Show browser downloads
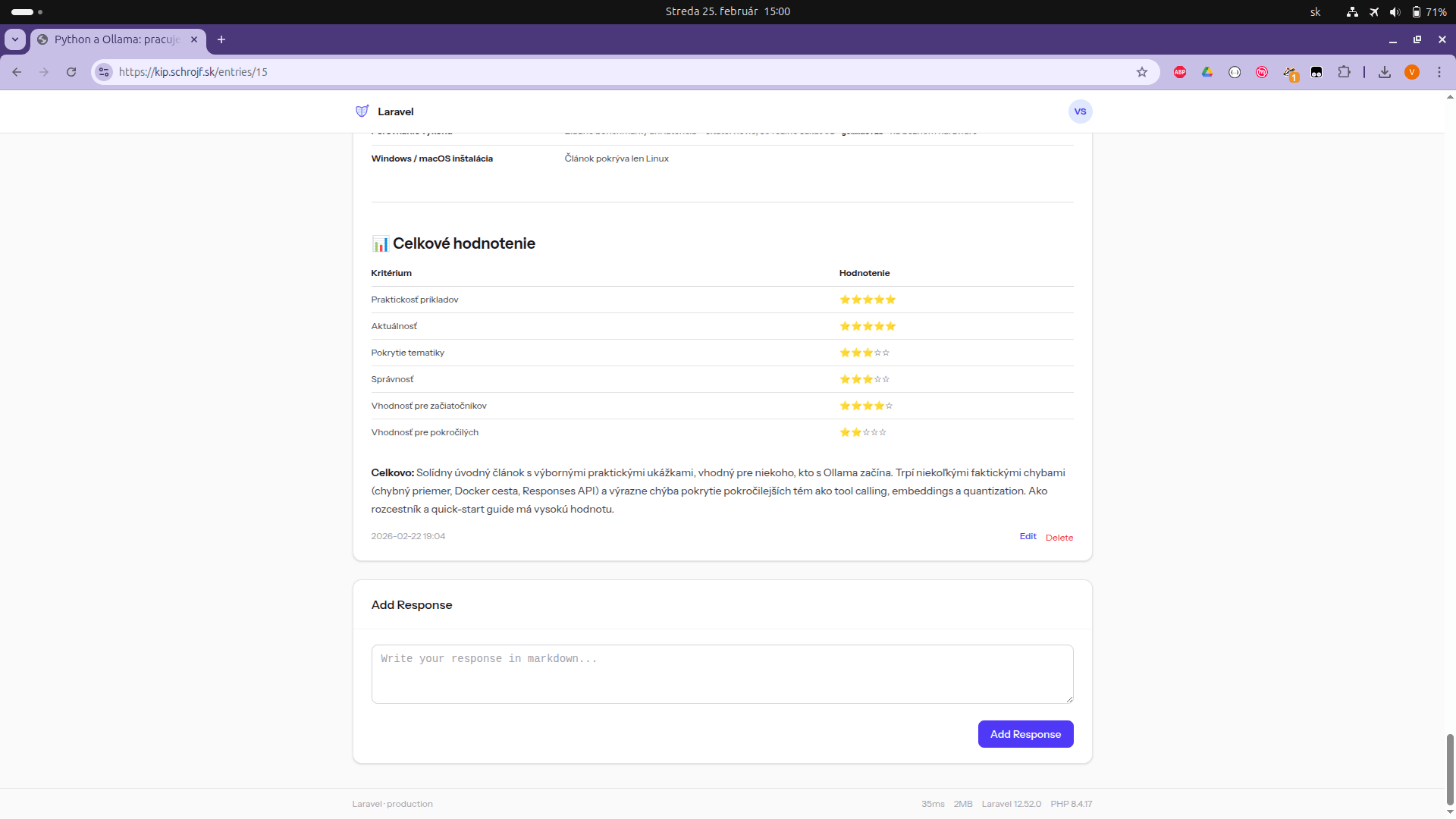Image resolution: width=1456 pixels, height=819 pixels. (1385, 72)
